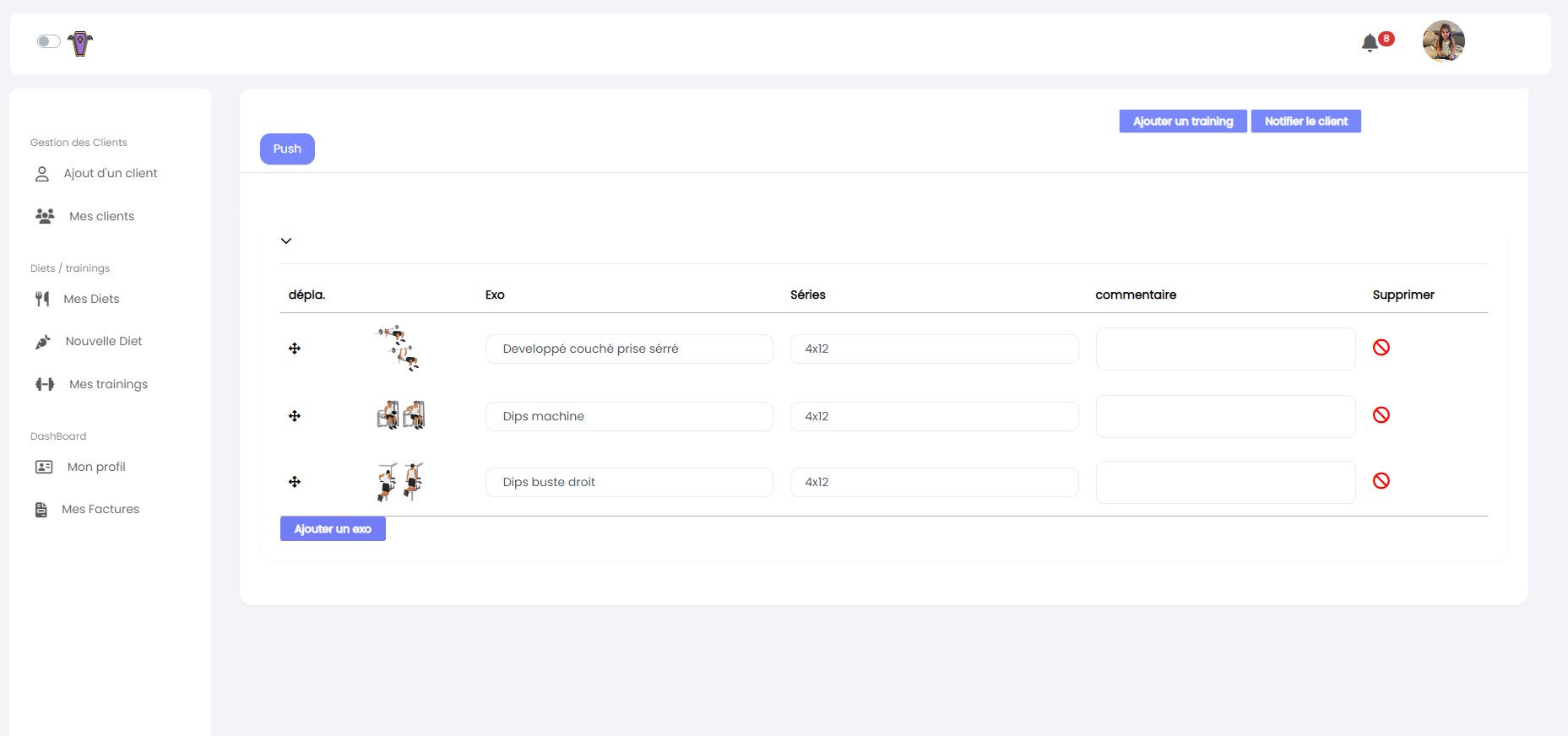Click Ajouter un exo button
The image size is (1568, 736).
click(333, 529)
